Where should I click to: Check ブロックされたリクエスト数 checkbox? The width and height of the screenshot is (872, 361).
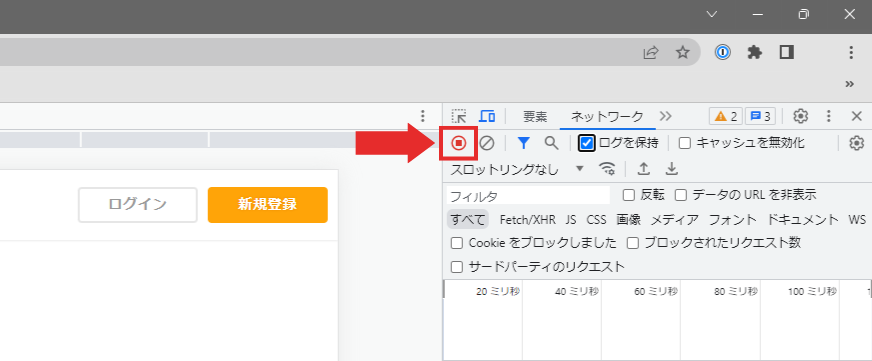pos(632,243)
